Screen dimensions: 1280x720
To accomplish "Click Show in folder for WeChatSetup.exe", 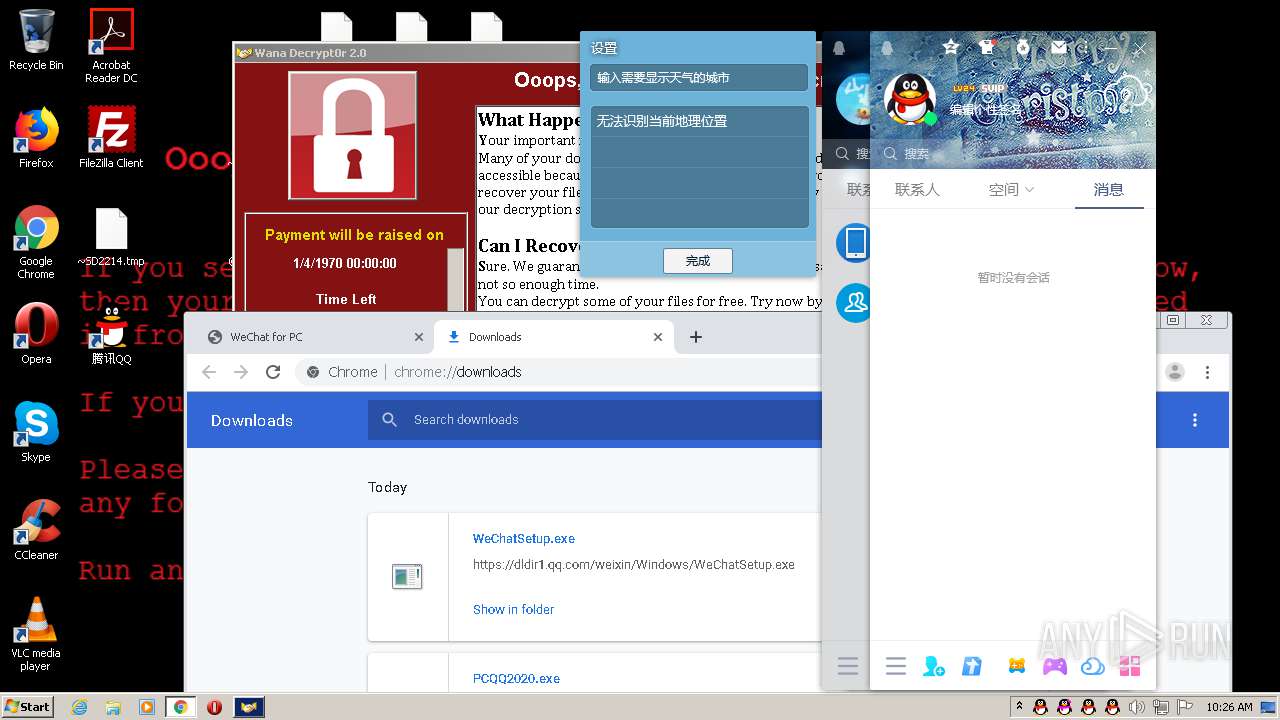I will (x=513, y=609).
